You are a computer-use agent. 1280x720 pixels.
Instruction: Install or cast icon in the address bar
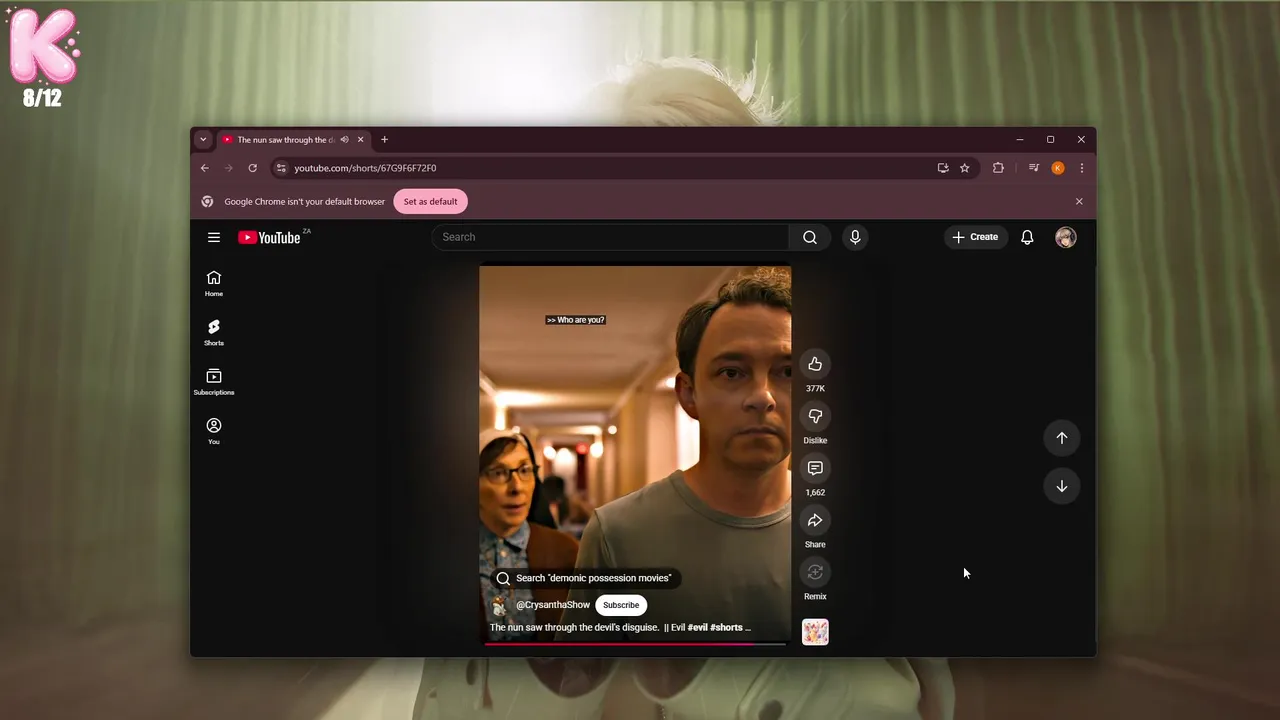[943, 168]
